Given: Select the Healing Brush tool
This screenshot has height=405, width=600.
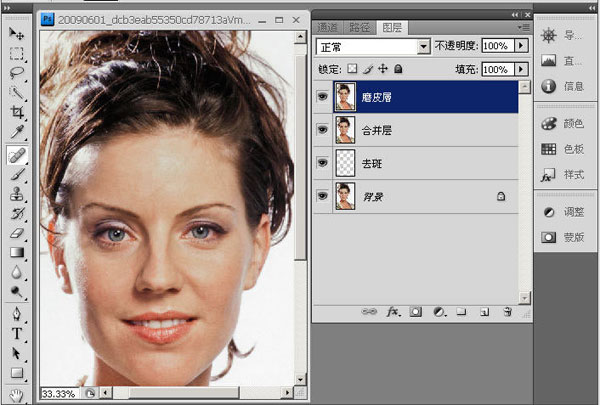Looking at the screenshot, I should 17,154.
